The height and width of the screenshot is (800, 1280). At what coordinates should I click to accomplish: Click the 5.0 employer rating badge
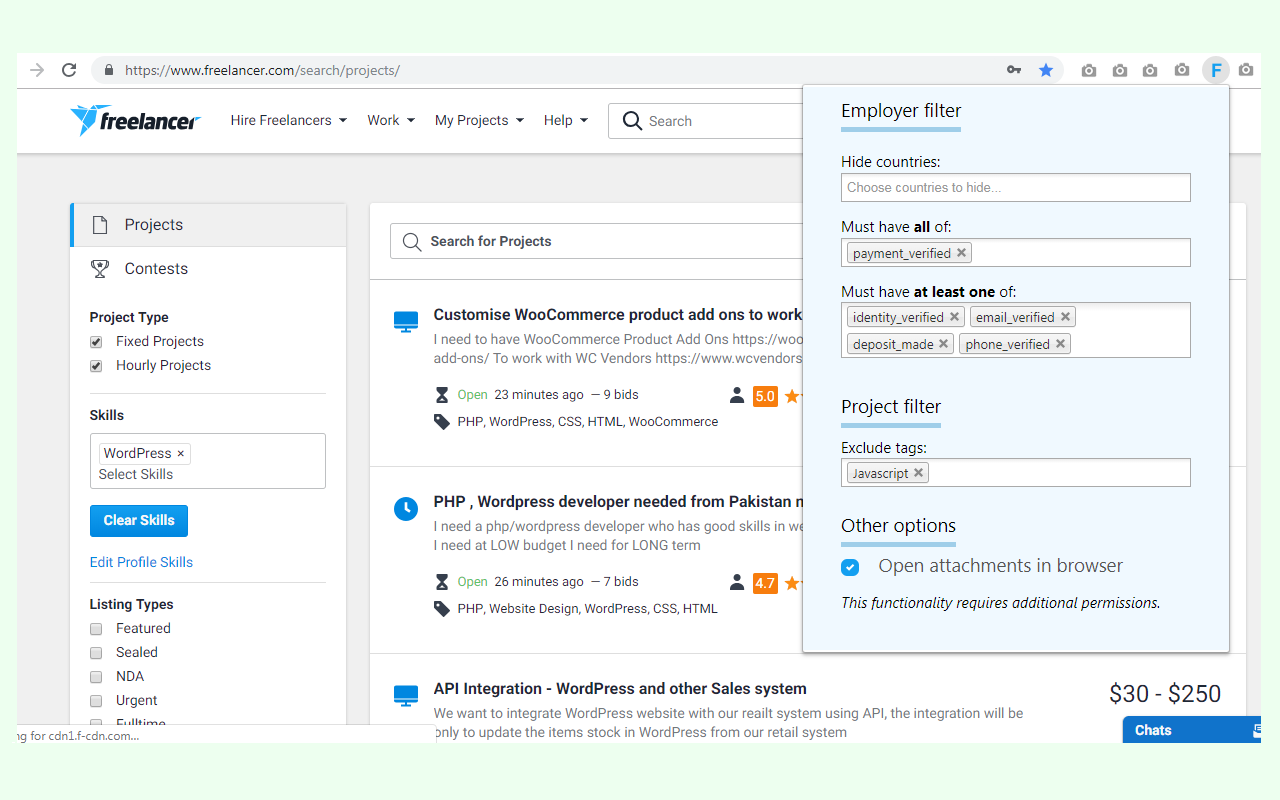pyautogui.click(x=765, y=396)
